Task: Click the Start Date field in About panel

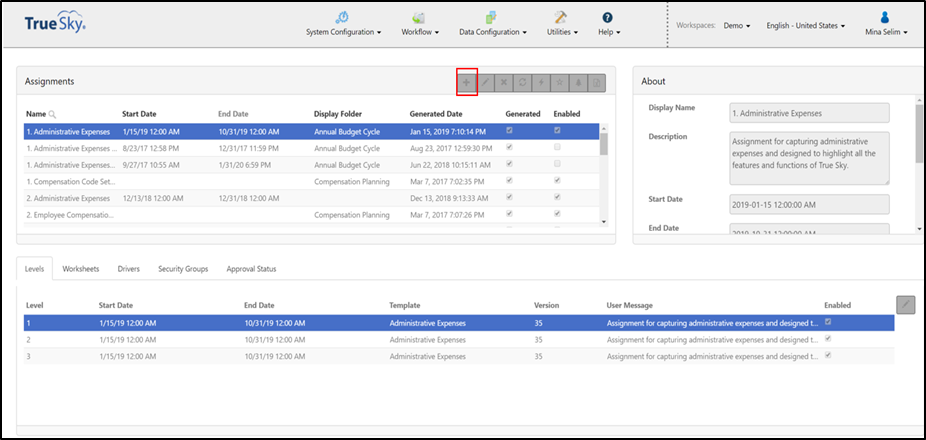Action: click(x=809, y=204)
